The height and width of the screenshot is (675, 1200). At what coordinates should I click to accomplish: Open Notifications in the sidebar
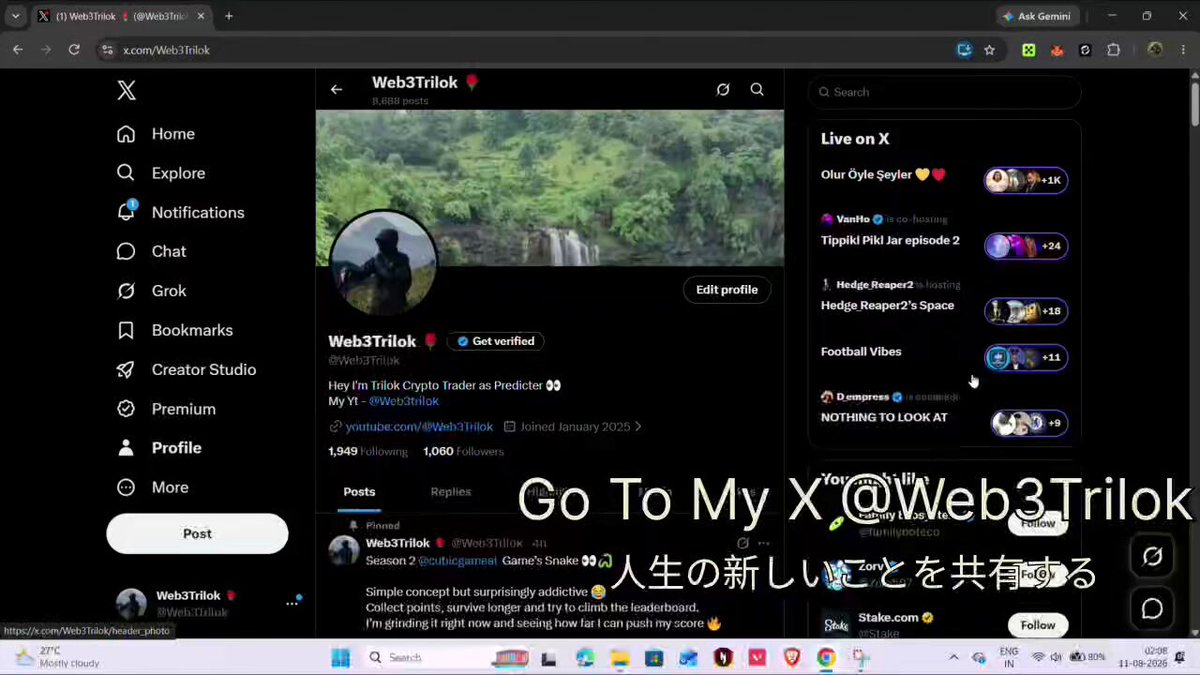pyautogui.click(x=180, y=212)
